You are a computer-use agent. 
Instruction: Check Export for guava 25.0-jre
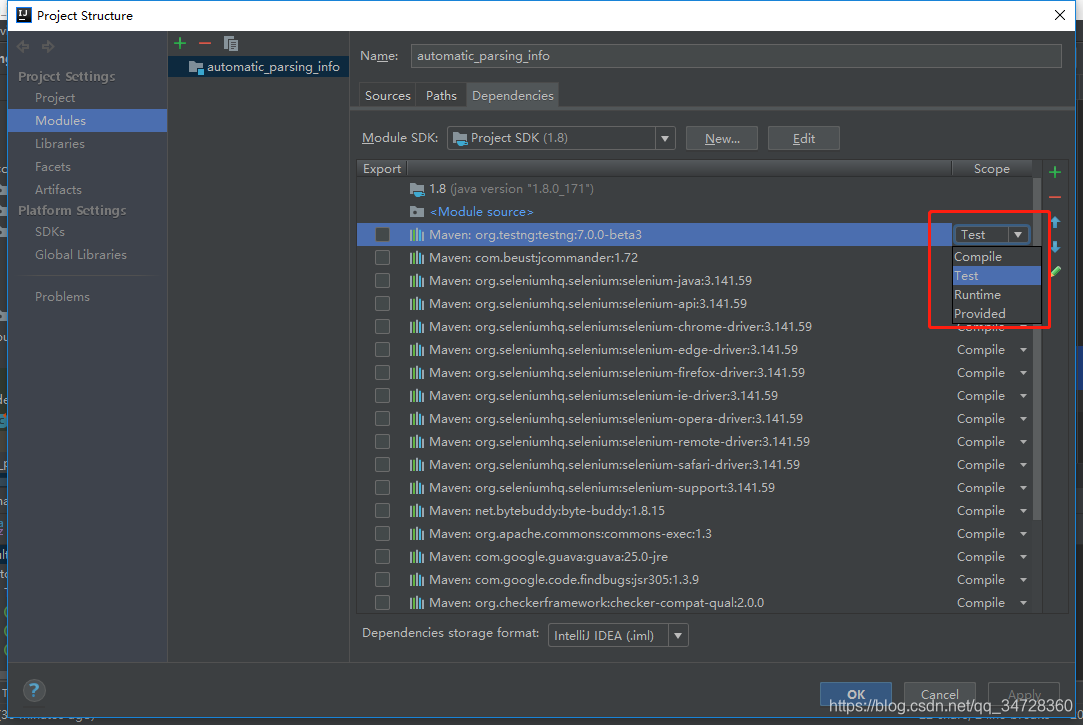[x=382, y=557]
